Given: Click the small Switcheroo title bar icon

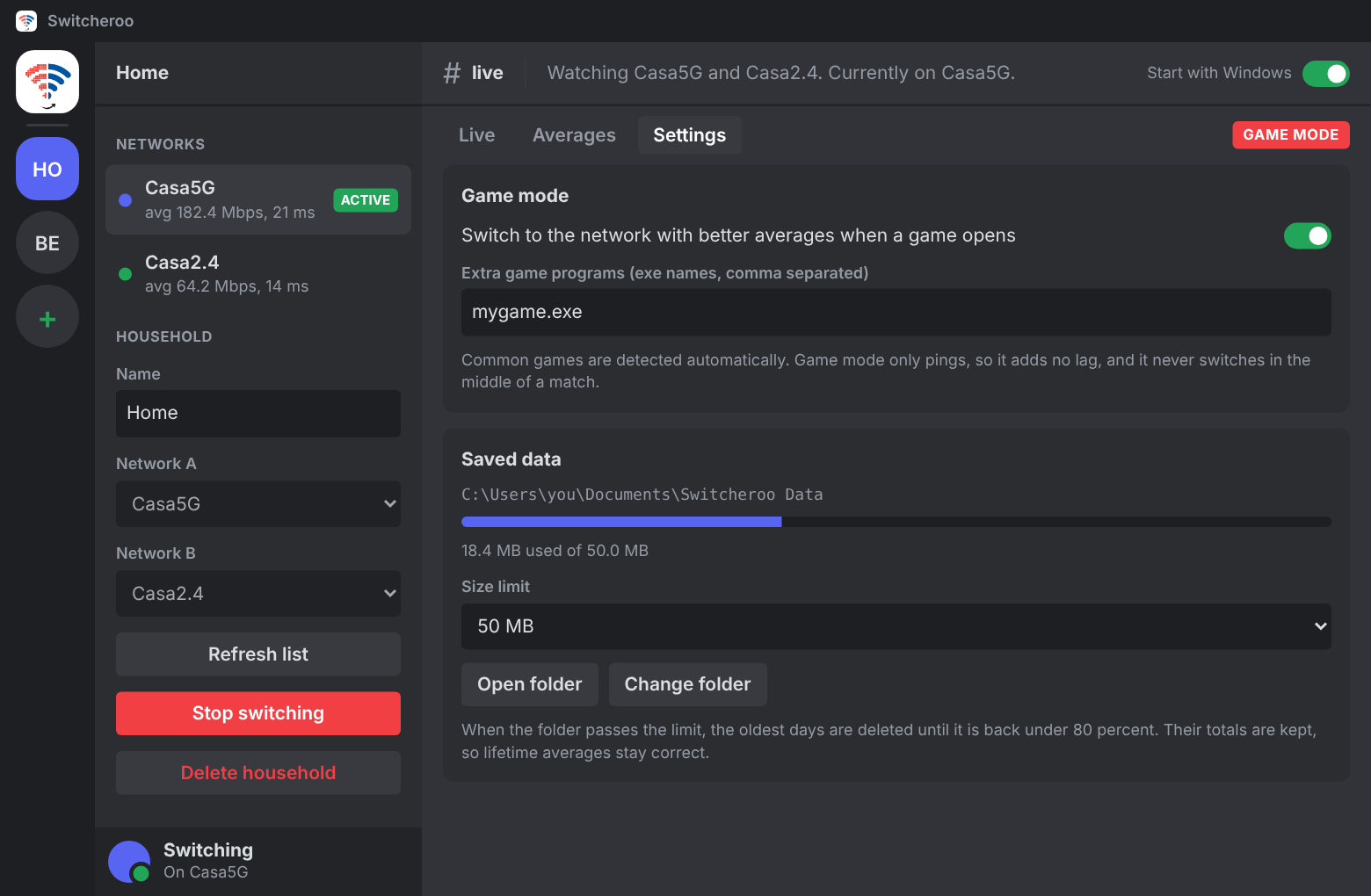Looking at the screenshot, I should pyautogui.click(x=26, y=21).
